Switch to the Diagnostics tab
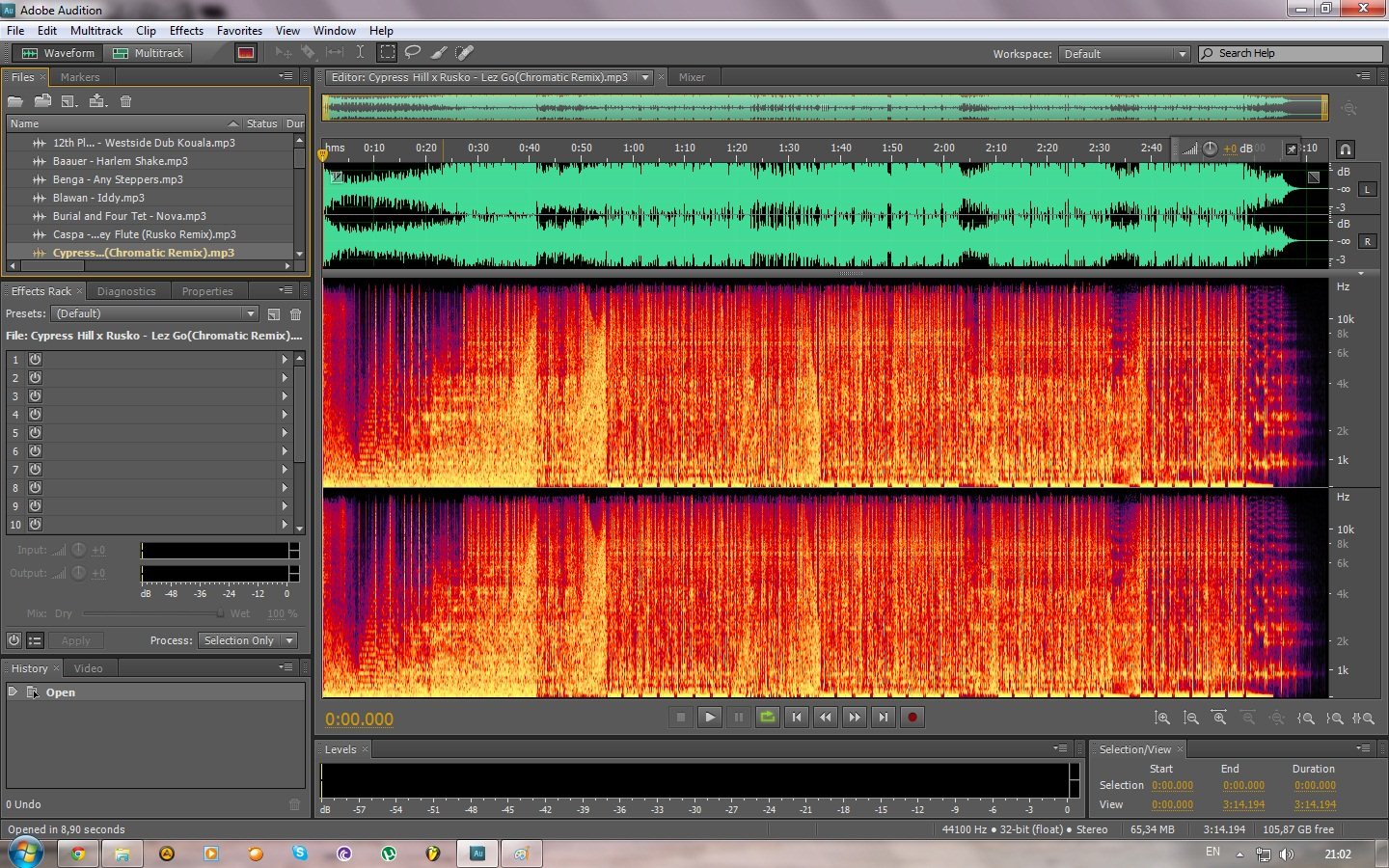1389x868 pixels. click(x=126, y=291)
